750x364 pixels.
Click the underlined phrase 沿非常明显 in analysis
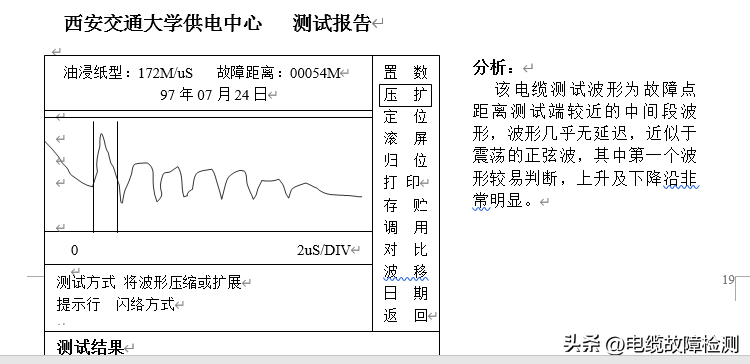coord(681,179)
